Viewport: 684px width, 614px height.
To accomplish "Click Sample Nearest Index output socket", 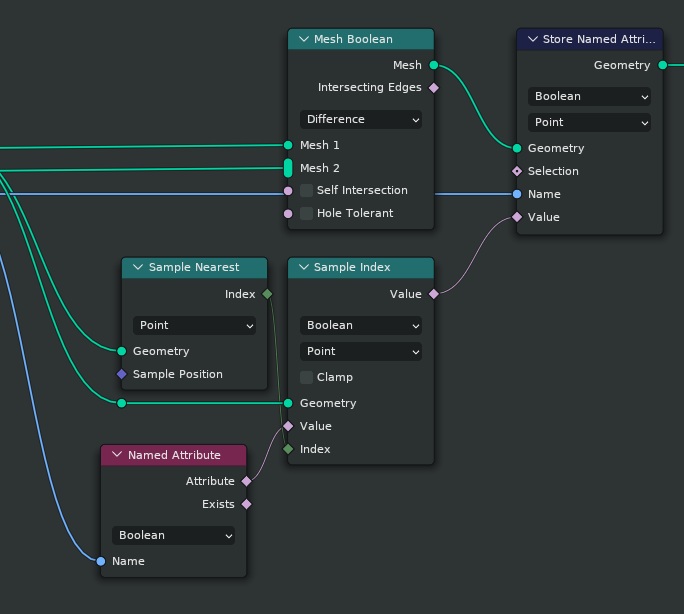I will pos(267,294).
